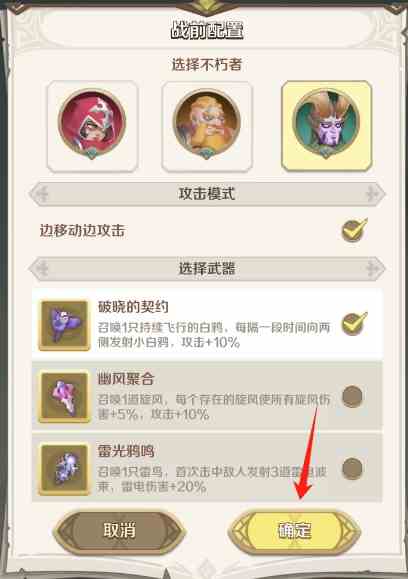Image resolution: width=408 pixels, height=579 pixels.
Task: Click the 选择武器 section header
Action: (x=207, y=268)
